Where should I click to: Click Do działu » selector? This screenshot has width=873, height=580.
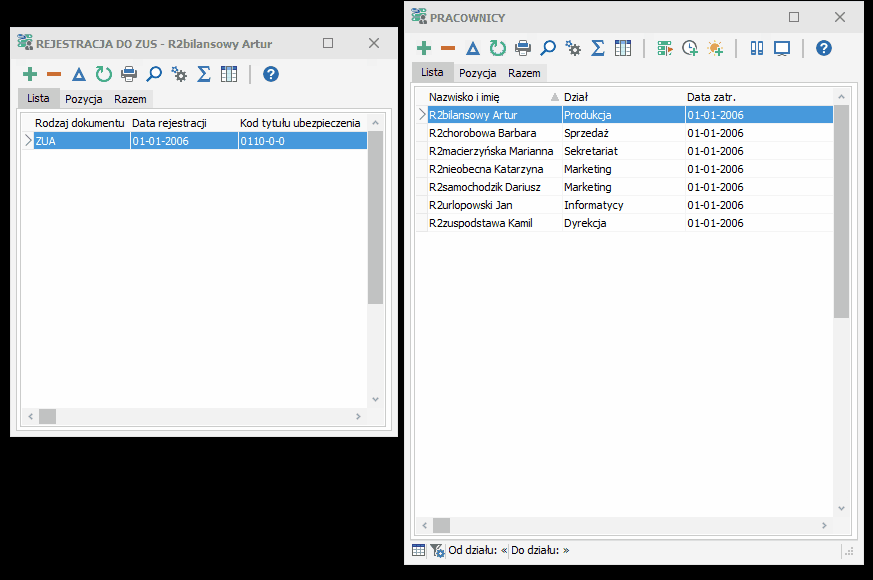pyautogui.click(x=541, y=550)
